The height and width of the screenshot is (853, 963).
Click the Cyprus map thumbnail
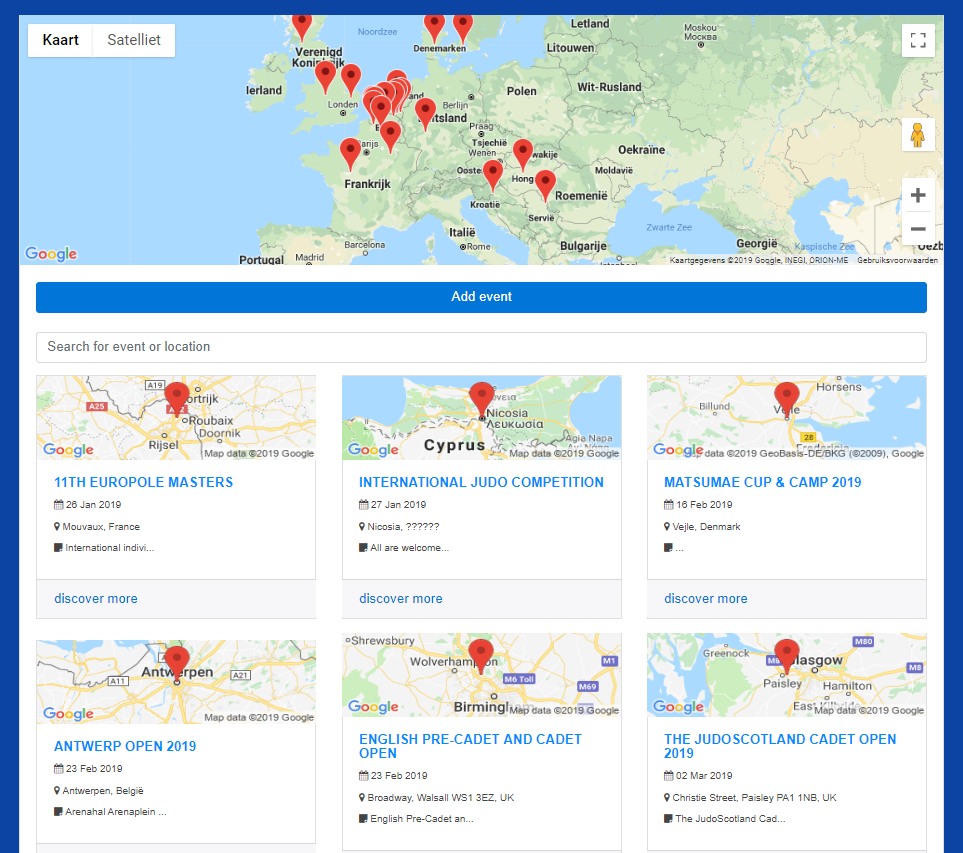coord(482,418)
